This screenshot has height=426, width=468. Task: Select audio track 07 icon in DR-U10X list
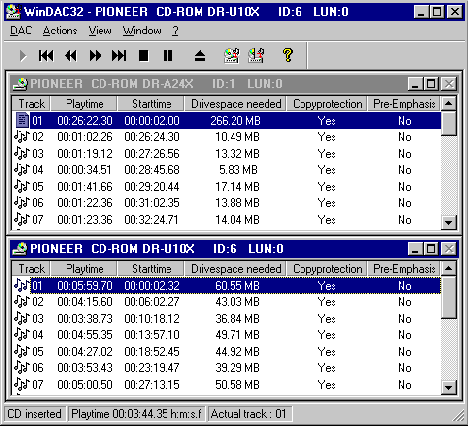point(22,384)
